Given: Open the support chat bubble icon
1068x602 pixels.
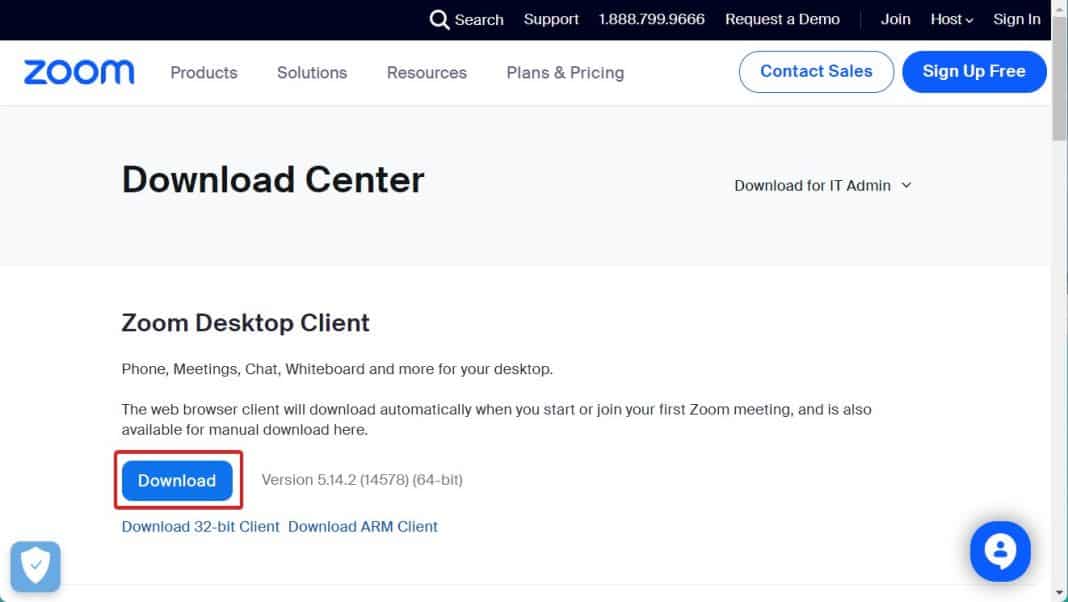Looking at the screenshot, I should 1000,551.
